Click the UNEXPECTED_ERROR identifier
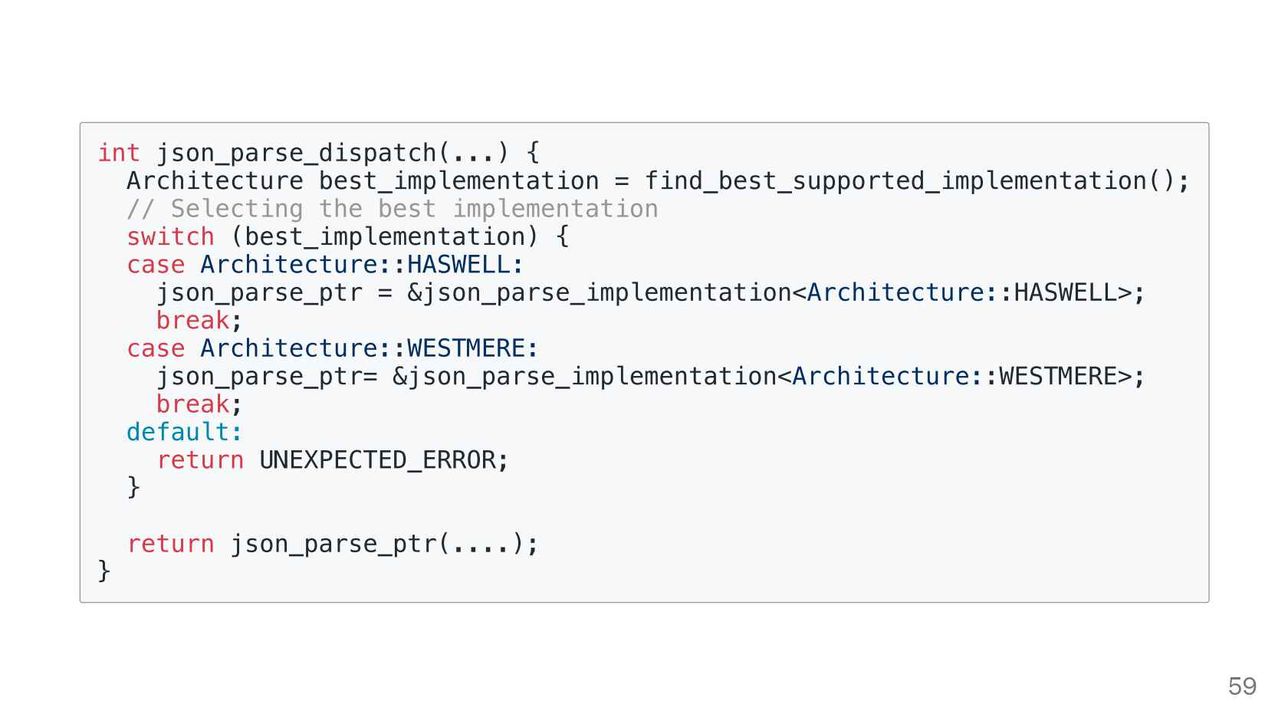1288x725 pixels. (377, 461)
